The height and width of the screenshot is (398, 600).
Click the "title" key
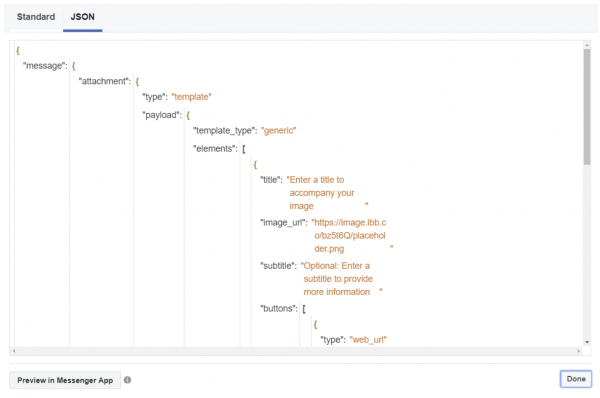point(271,180)
